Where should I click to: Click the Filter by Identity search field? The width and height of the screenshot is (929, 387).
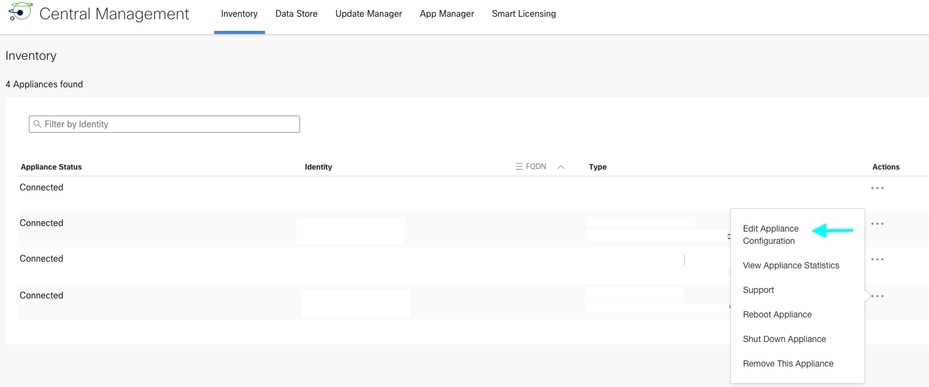click(x=164, y=124)
